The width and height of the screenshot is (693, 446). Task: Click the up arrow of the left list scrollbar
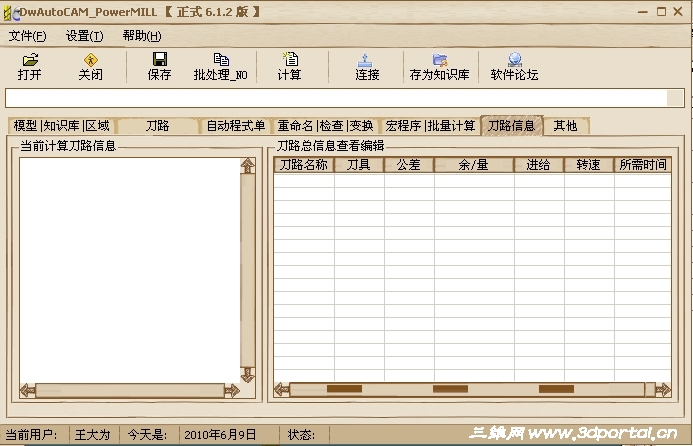coord(248,166)
